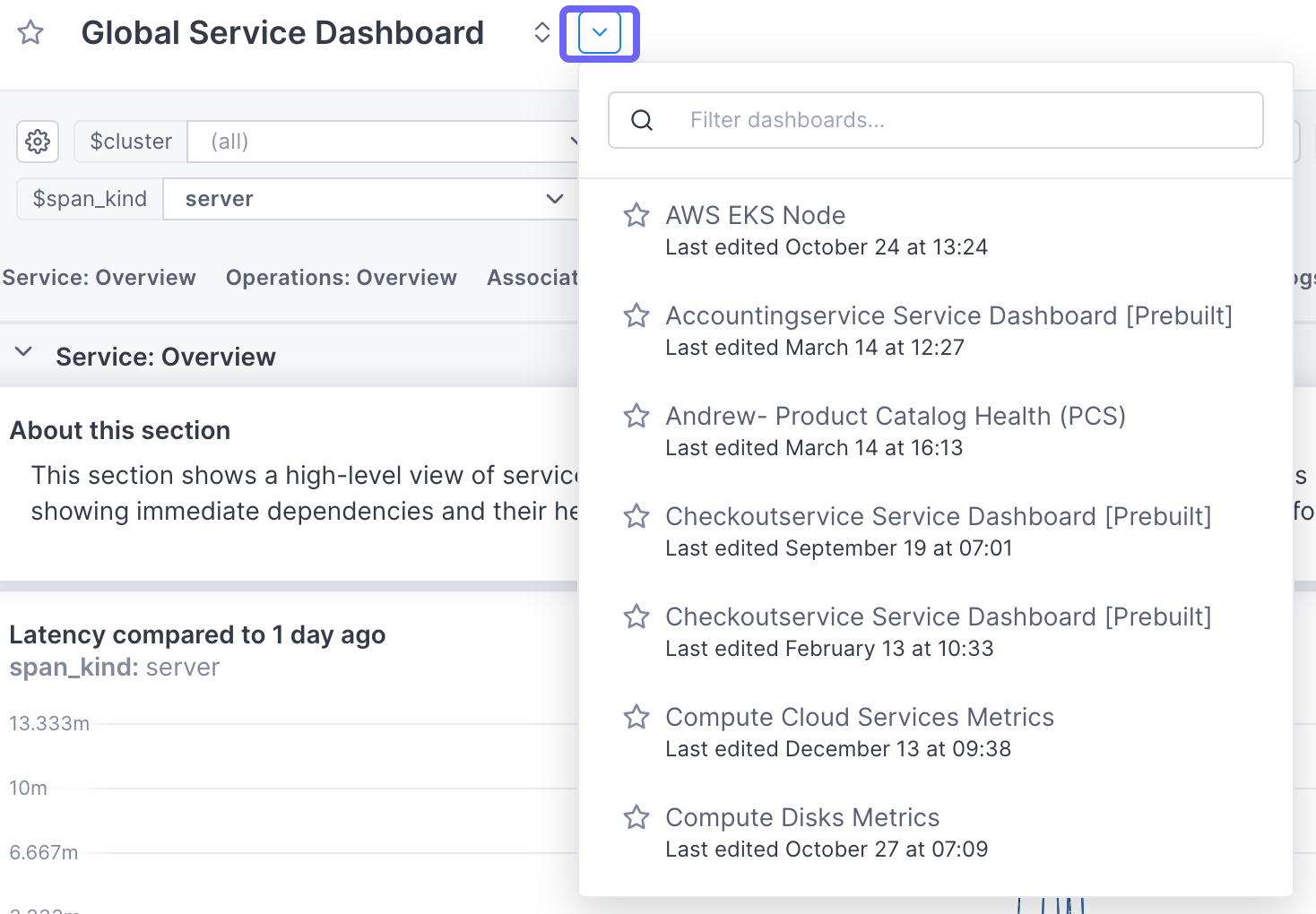The image size is (1316, 914).
Task: Select the Service: Overview tab
Action: (100, 278)
